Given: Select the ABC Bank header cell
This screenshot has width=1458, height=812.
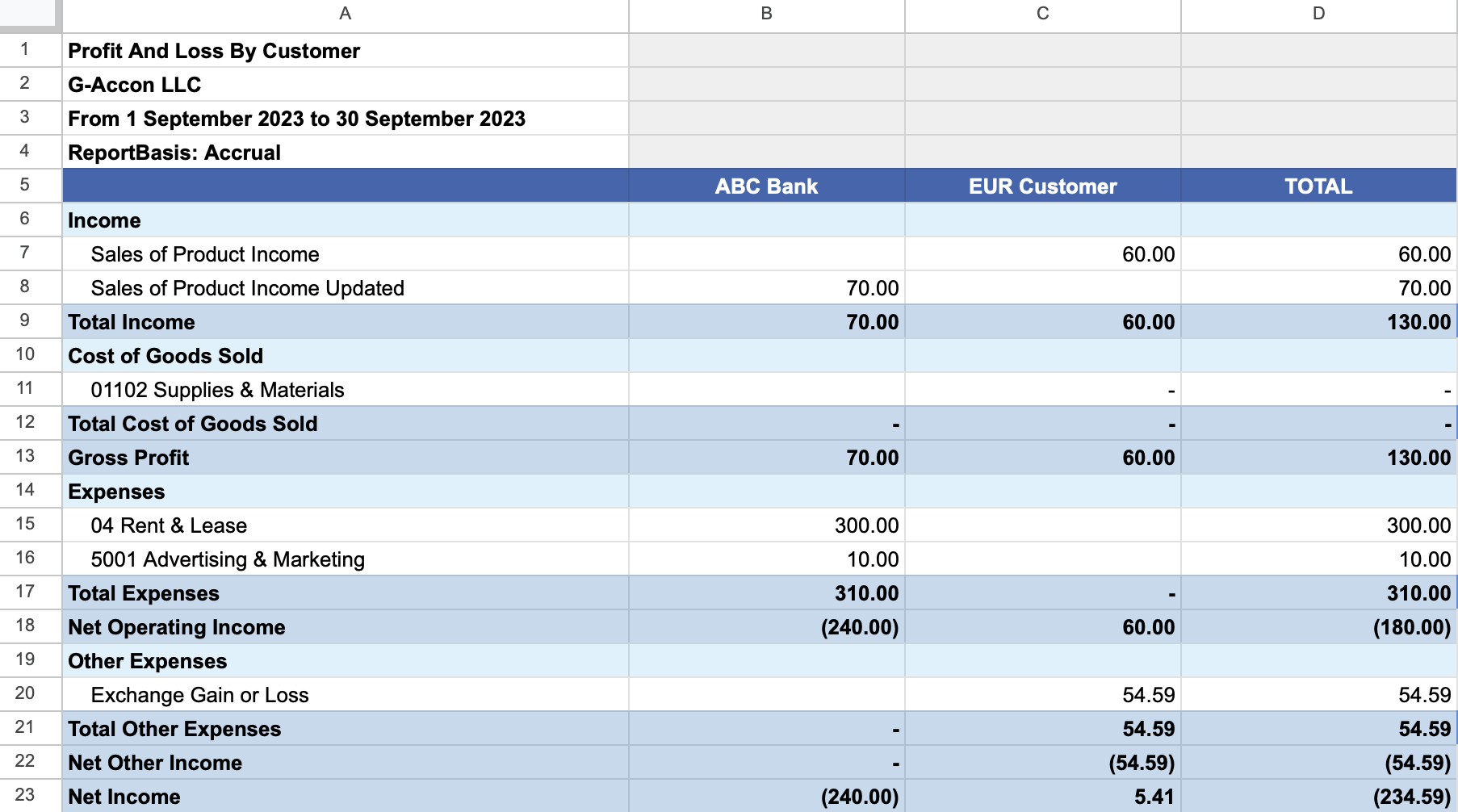Looking at the screenshot, I should point(765,186).
